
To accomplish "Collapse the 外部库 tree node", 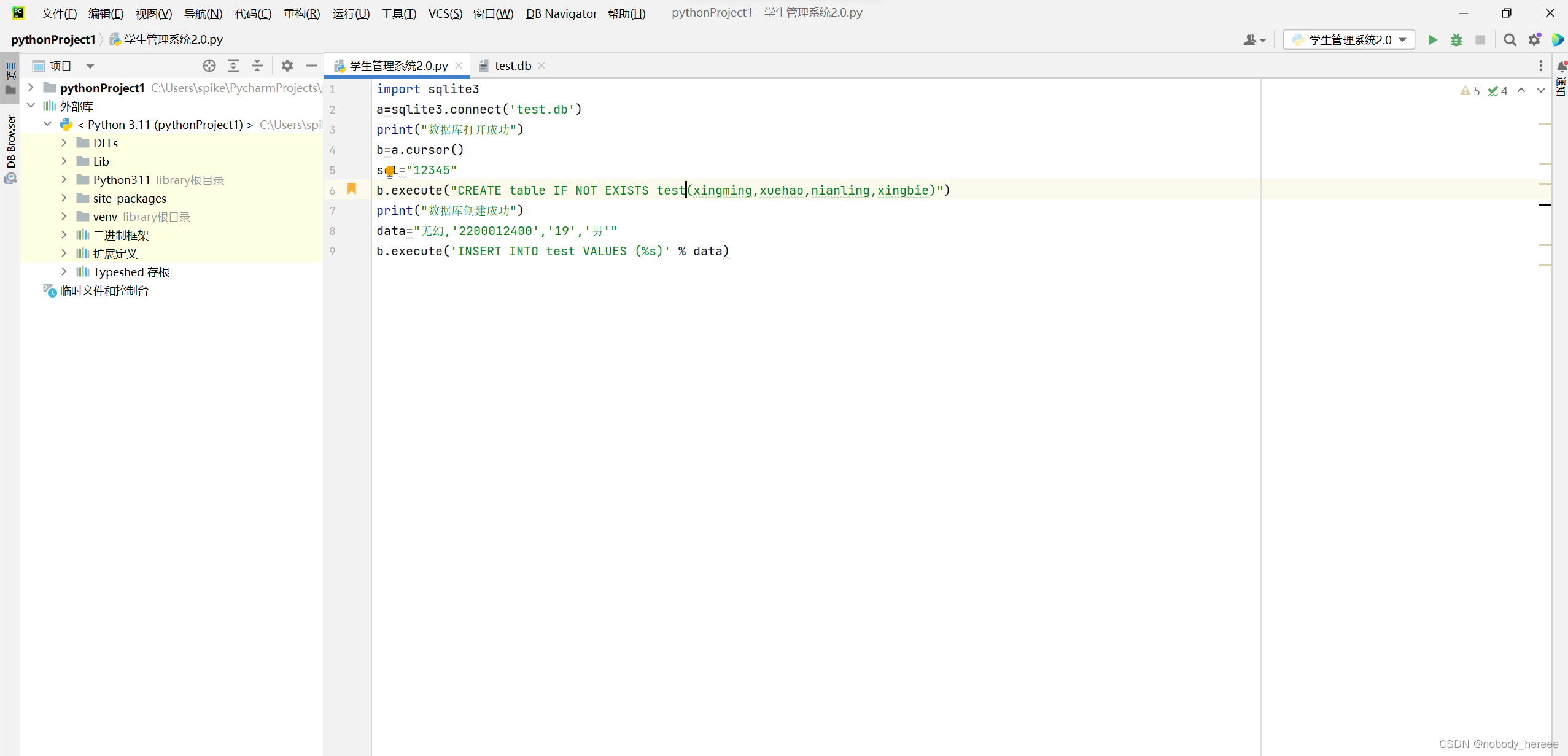I will pyautogui.click(x=31, y=106).
